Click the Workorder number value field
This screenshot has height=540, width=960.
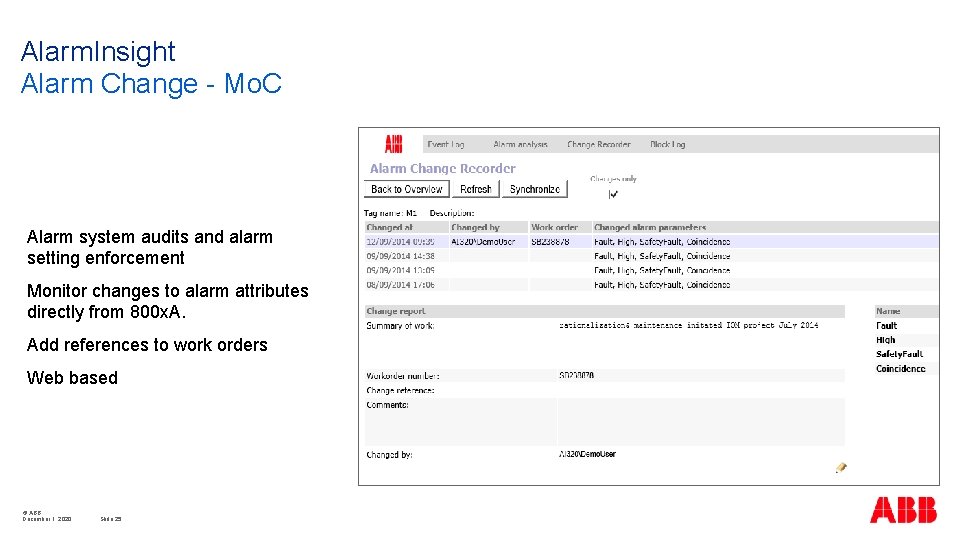pos(701,375)
